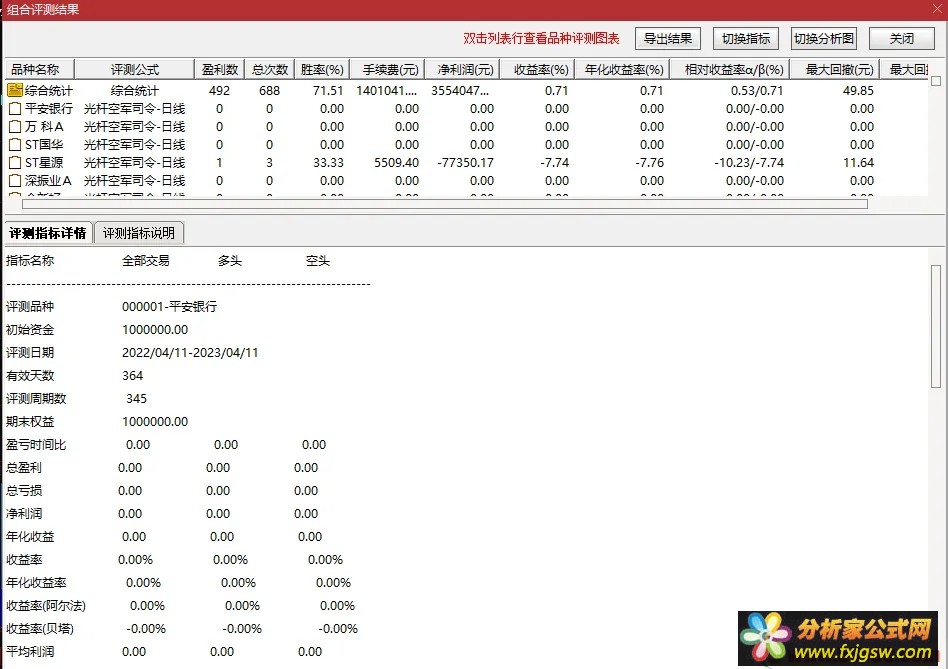Click the upper table's vertical scrollbar box
This screenshot has width=948, height=669.
[936, 81]
